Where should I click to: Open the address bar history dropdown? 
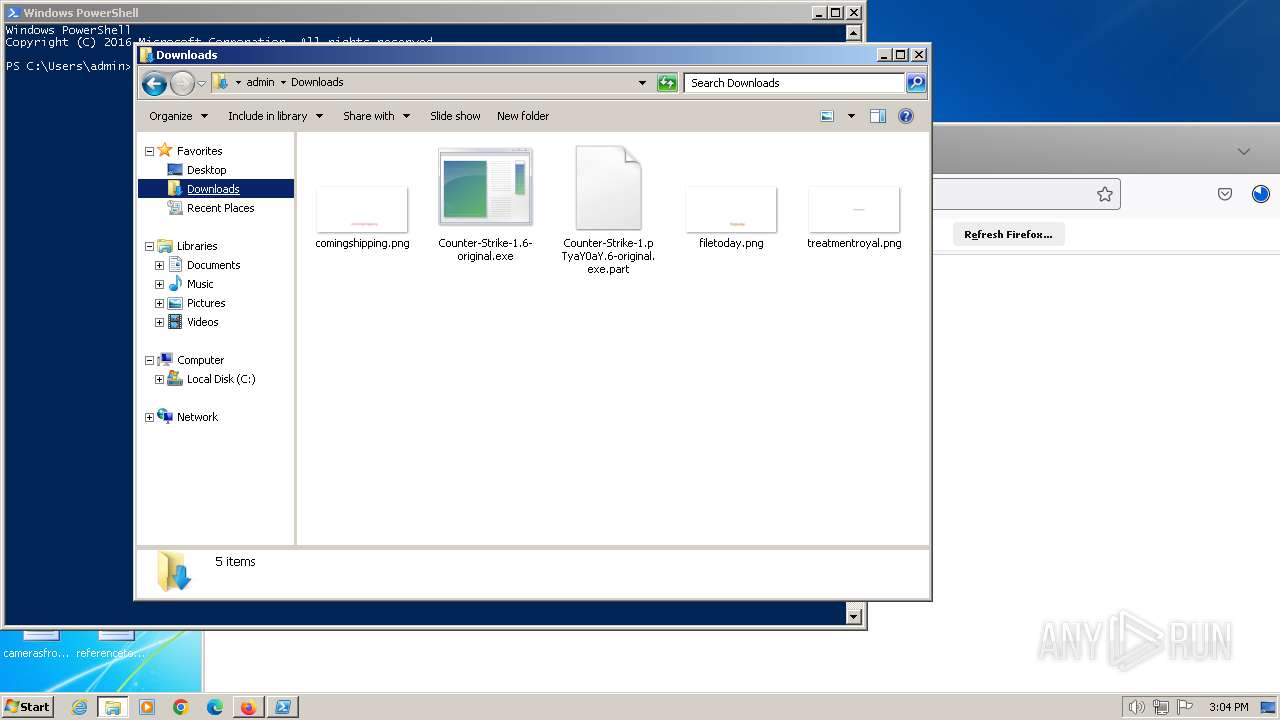642,83
